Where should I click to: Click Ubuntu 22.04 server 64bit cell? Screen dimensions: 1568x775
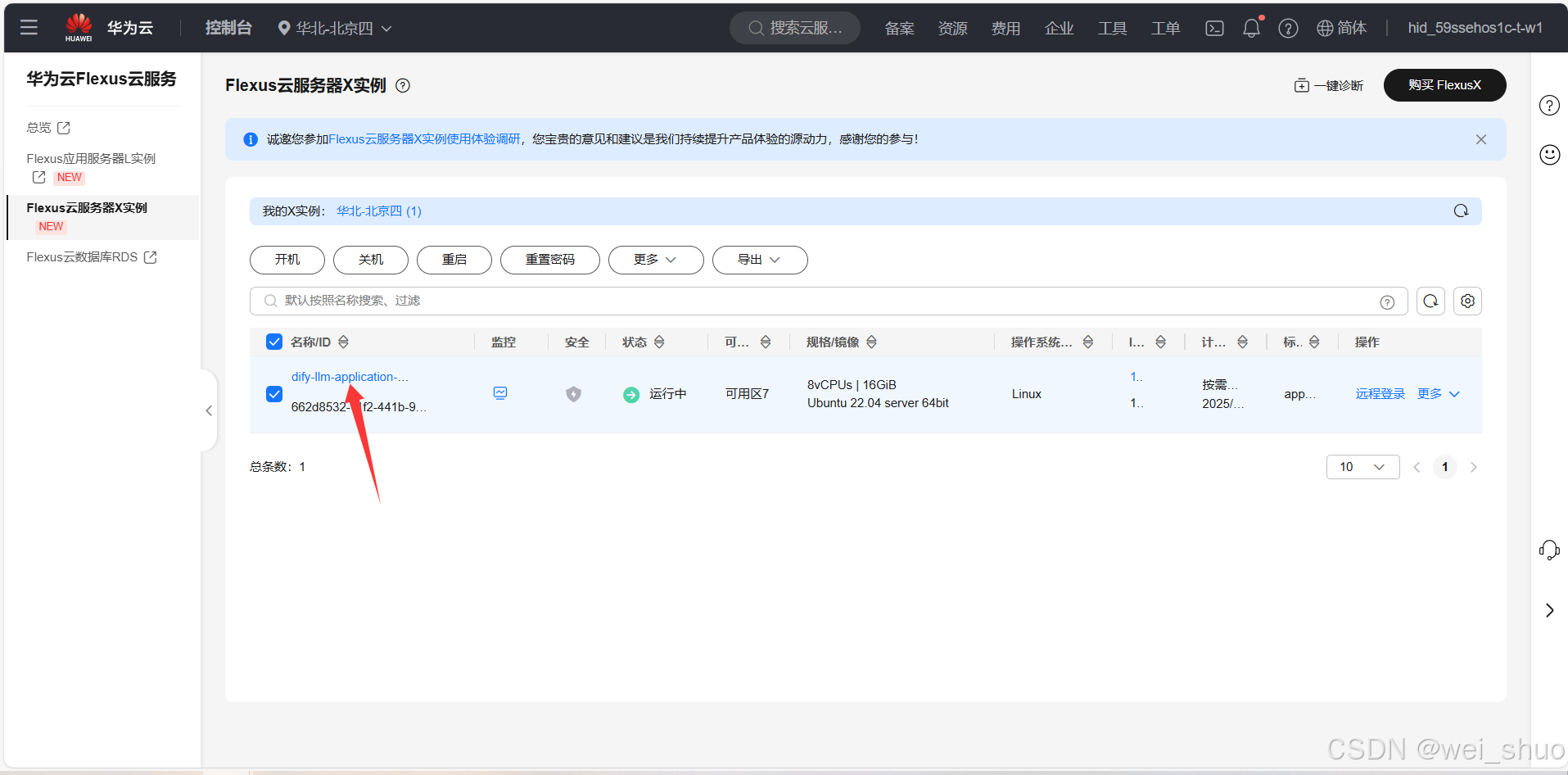(x=878, y=403)
